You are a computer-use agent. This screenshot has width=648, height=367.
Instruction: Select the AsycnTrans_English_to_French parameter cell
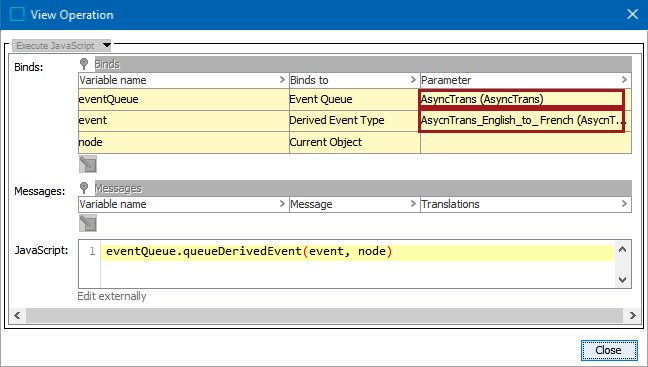tap(522, 120)
